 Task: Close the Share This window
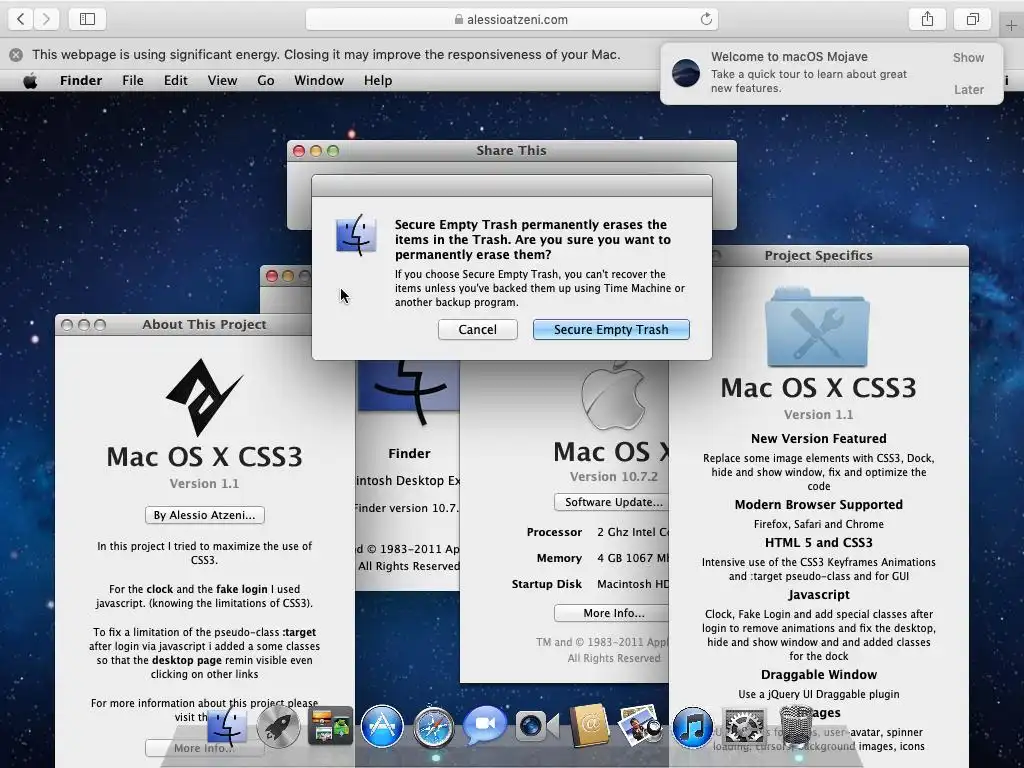click(x=299, y=151)
